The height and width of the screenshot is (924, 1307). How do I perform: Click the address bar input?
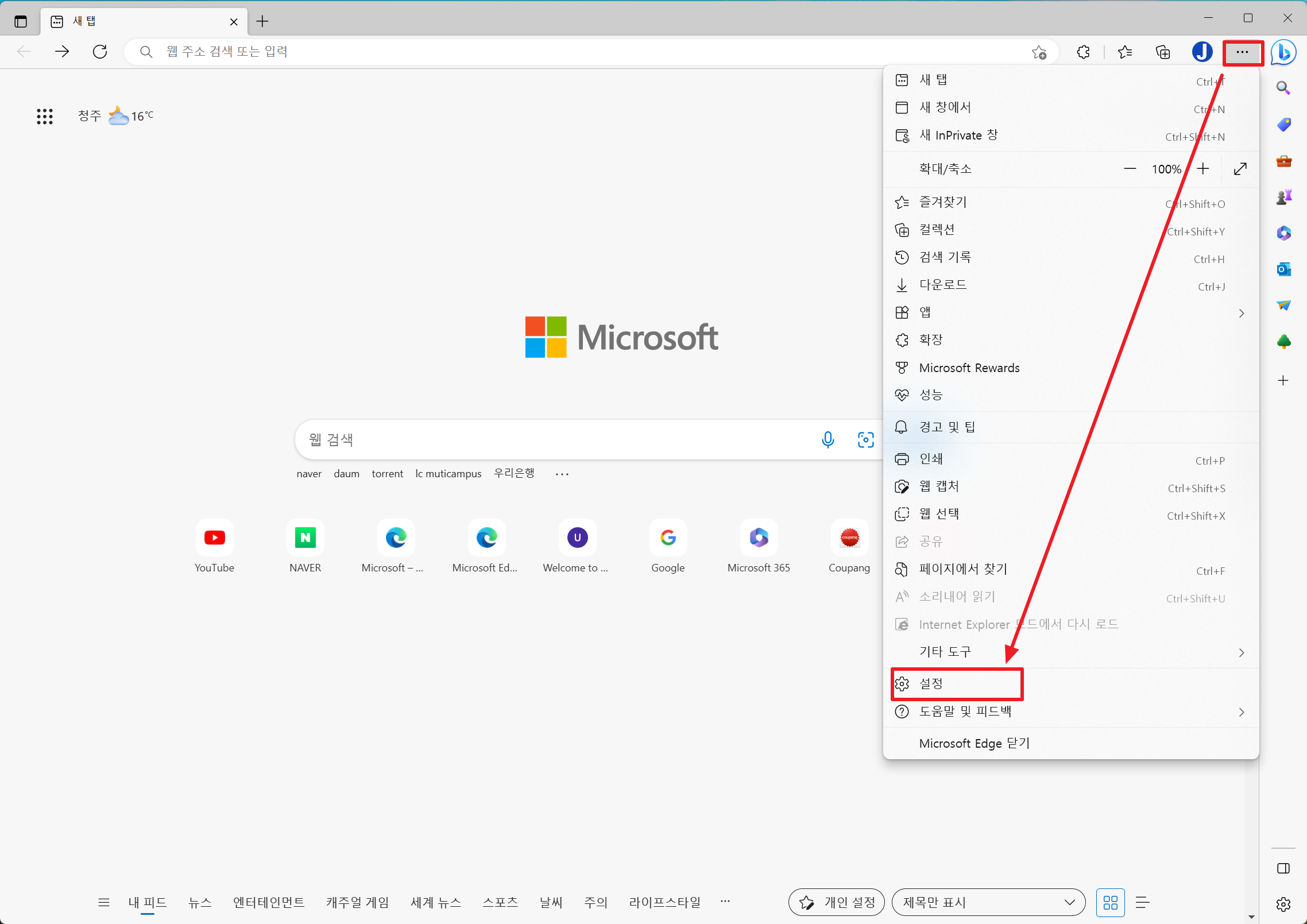(591, 52)
